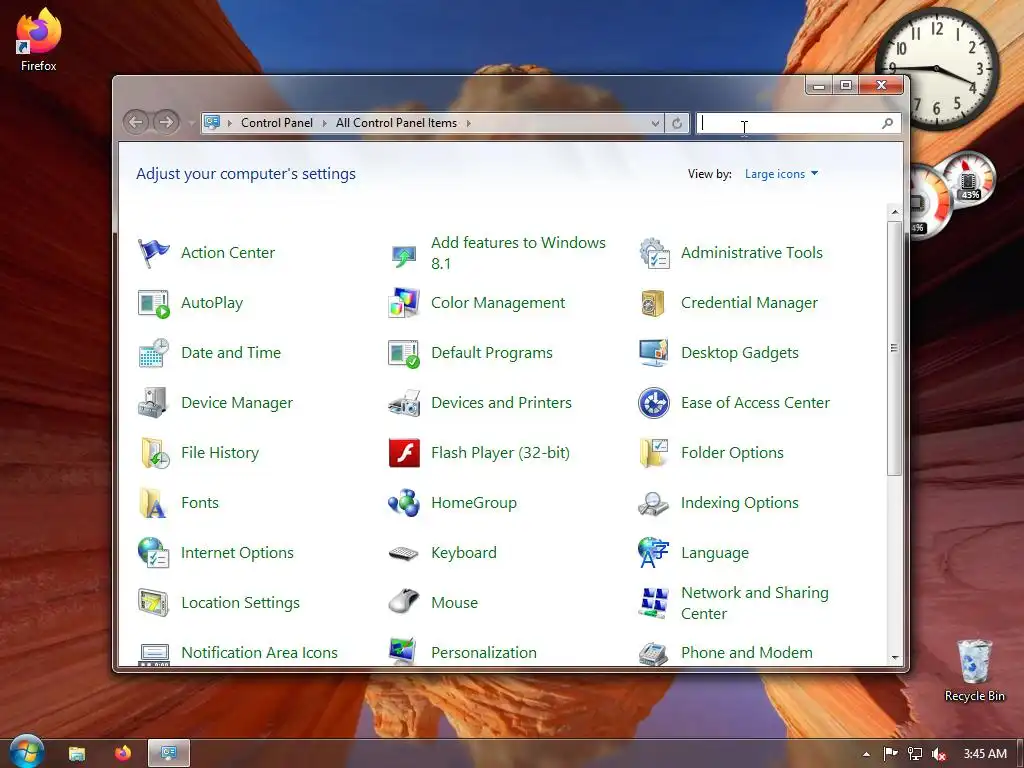Click the All Control Panel Items breadcrumb

[396, 123]
